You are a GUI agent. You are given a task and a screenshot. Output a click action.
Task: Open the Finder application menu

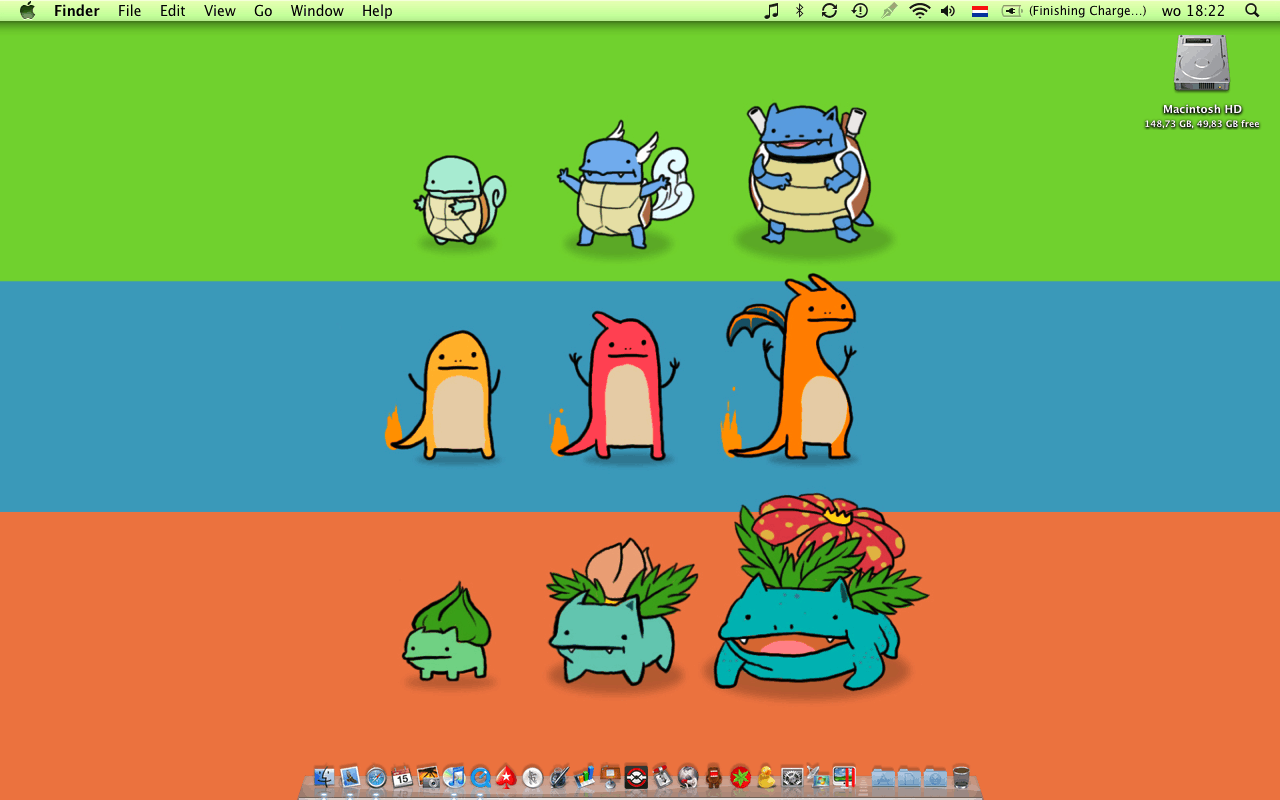76,11
